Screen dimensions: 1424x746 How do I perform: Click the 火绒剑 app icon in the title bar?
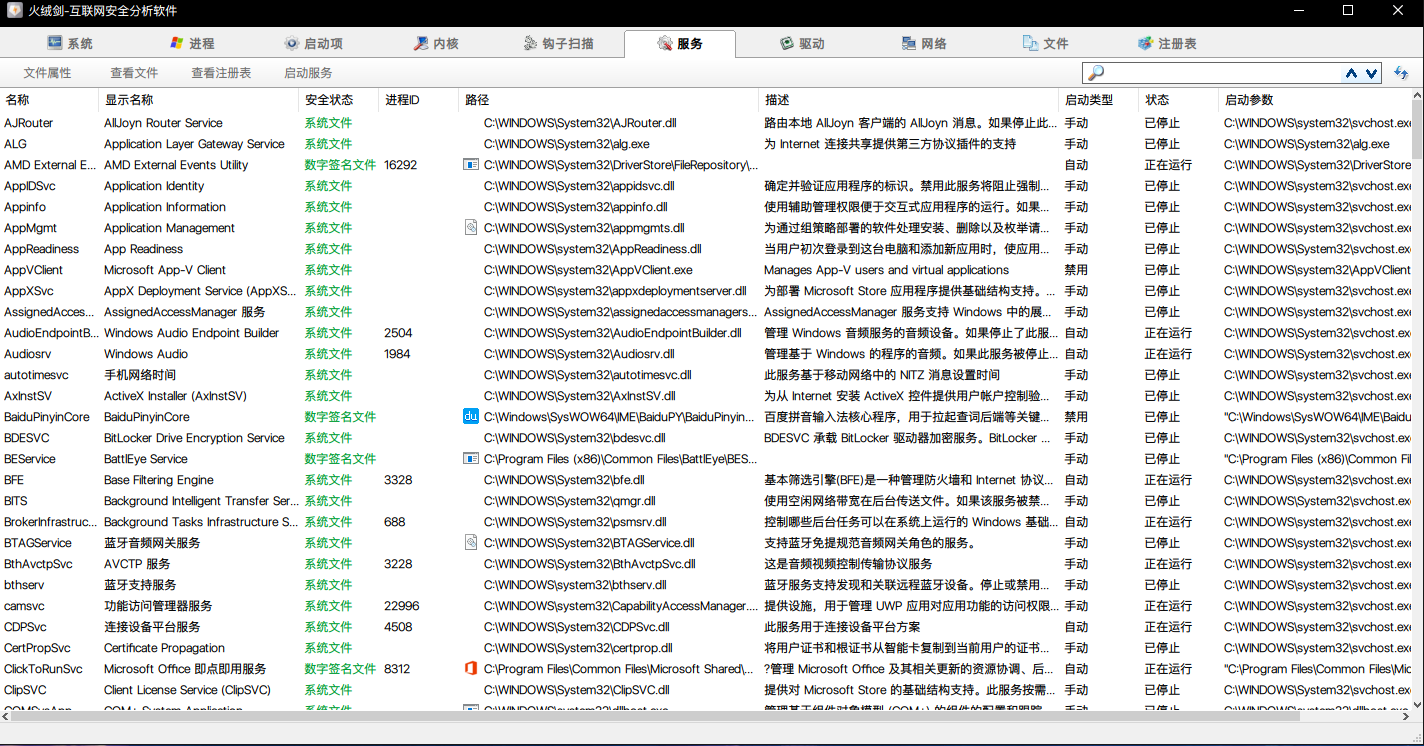14,10
